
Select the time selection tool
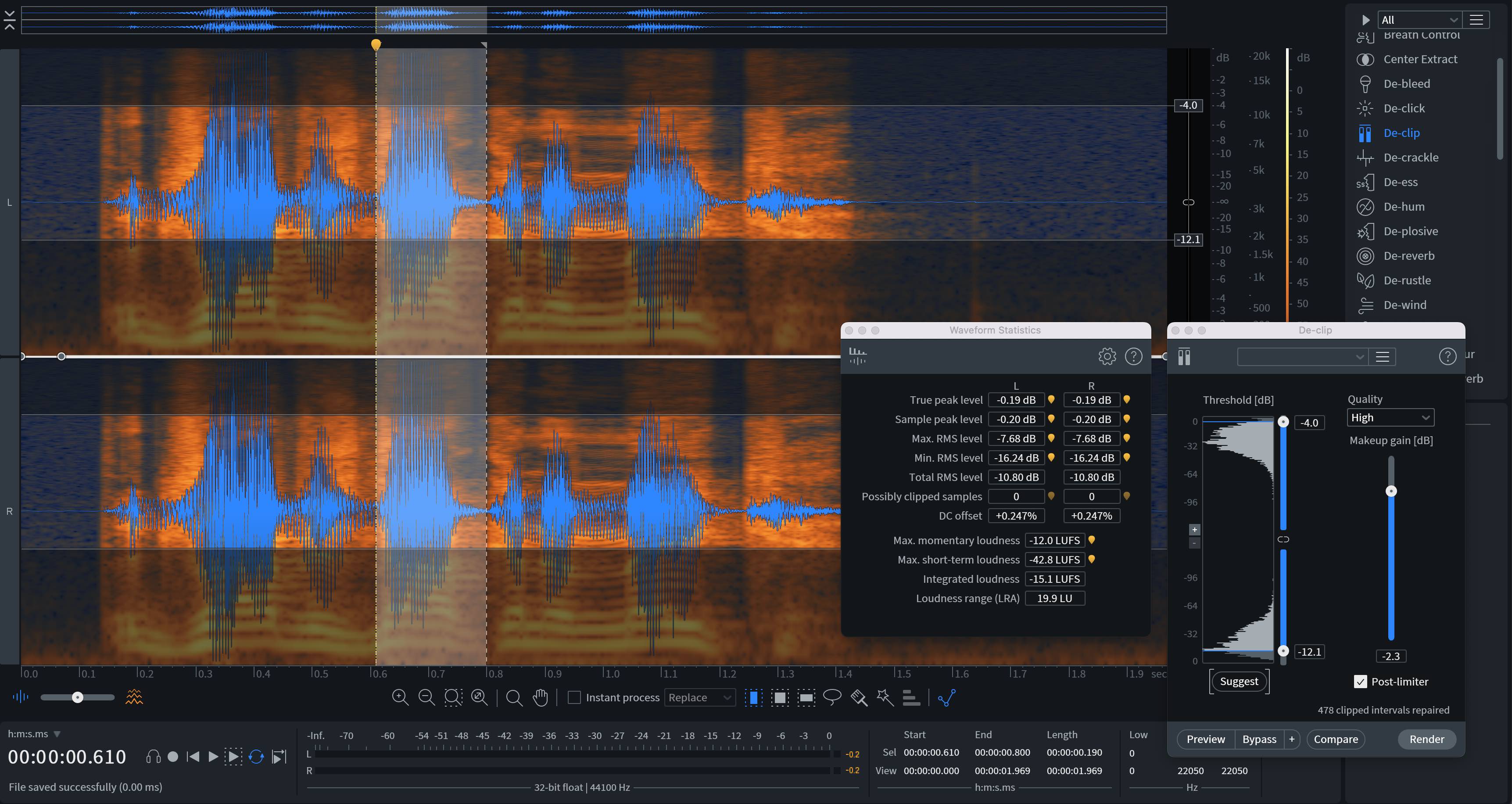[x=754, y=697]
